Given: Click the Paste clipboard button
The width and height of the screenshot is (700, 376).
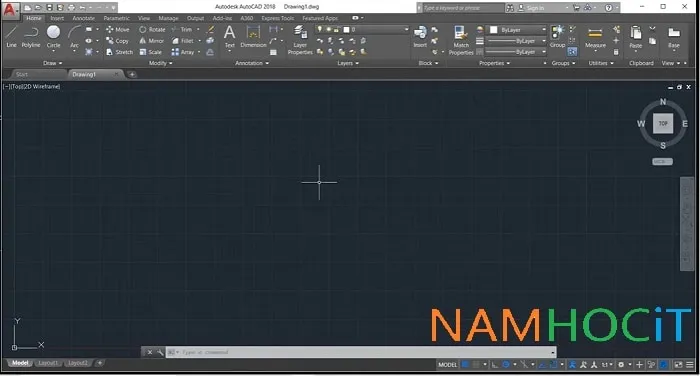Looking at the screenshot, I should (636, 38).
